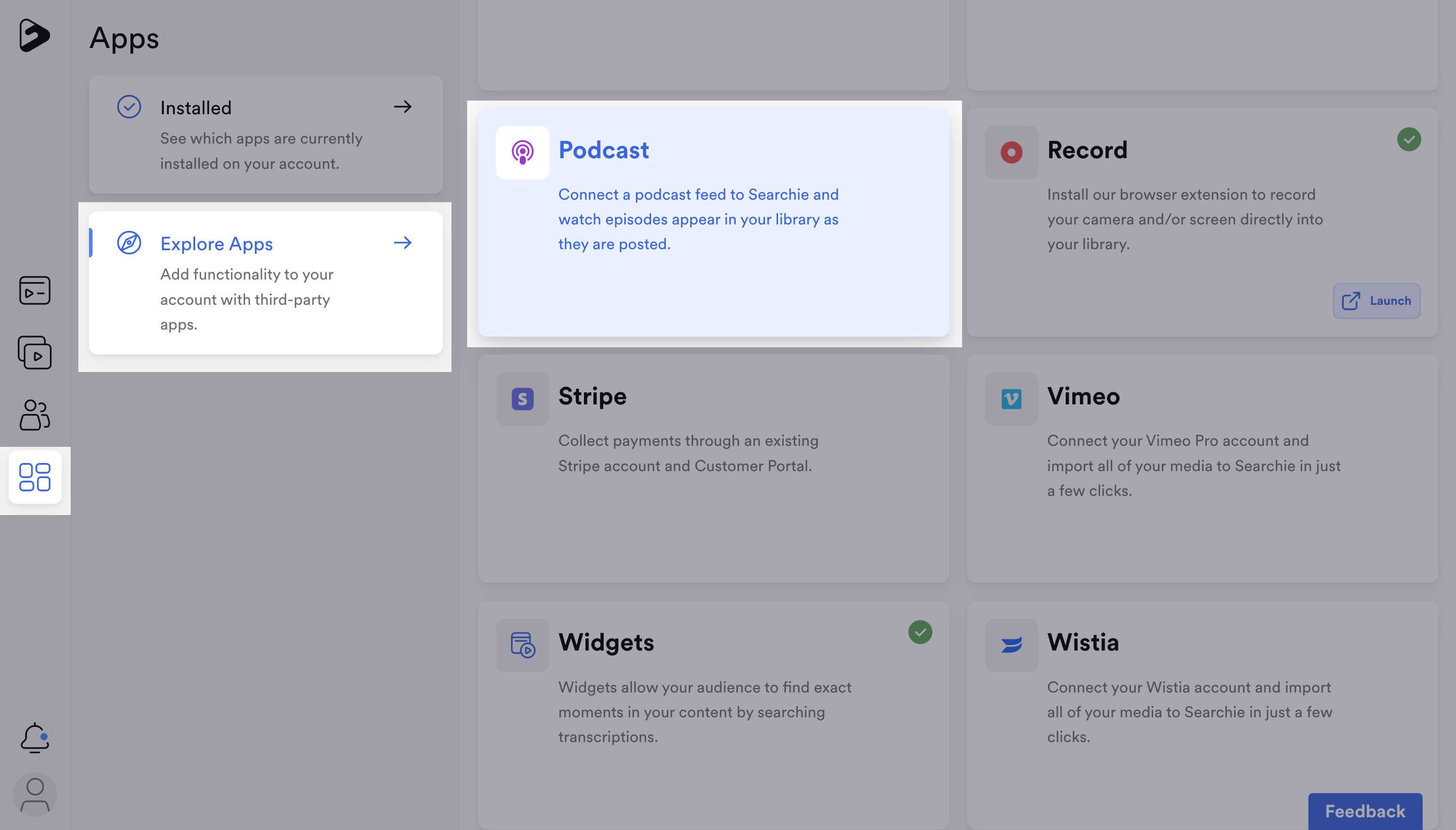This screenshot has height=830, width=1456.
Task: Click the Installed checkmark circle icon
Action: pyautogui.click(x=129, y=107)
